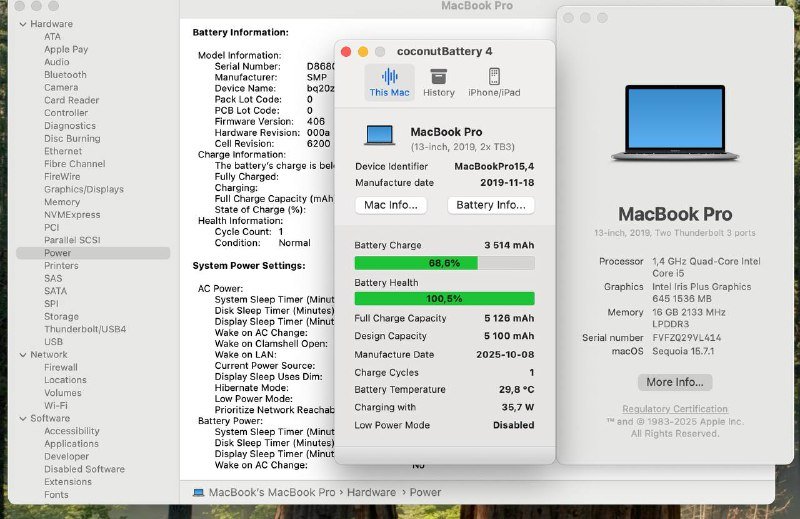Select the highlighted Power item
Viewport: 800px width, 519px height.
coord(93,253)
